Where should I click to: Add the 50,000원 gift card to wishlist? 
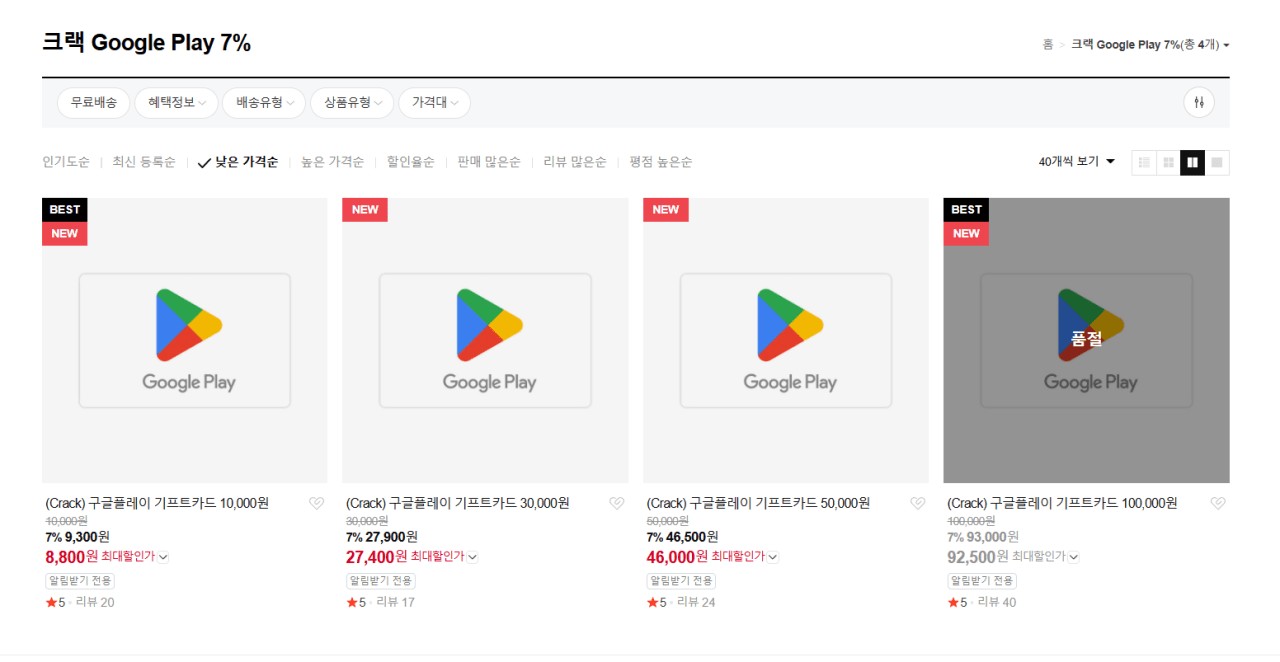[x=918, y=504]
